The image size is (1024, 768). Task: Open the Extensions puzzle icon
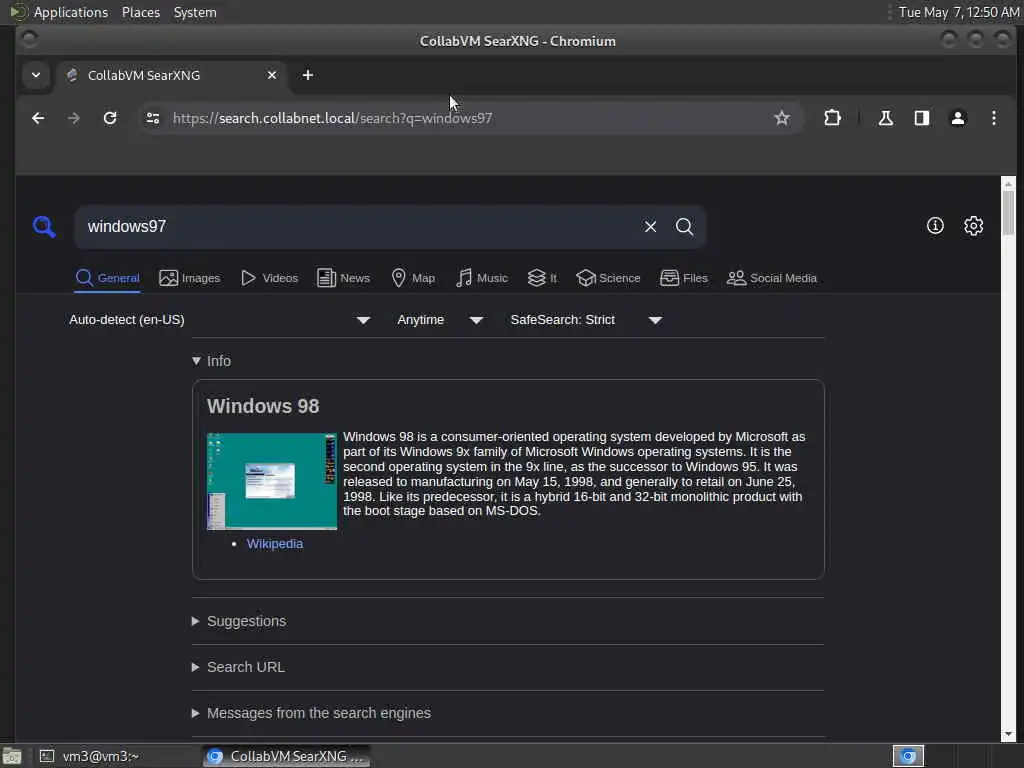832,118
